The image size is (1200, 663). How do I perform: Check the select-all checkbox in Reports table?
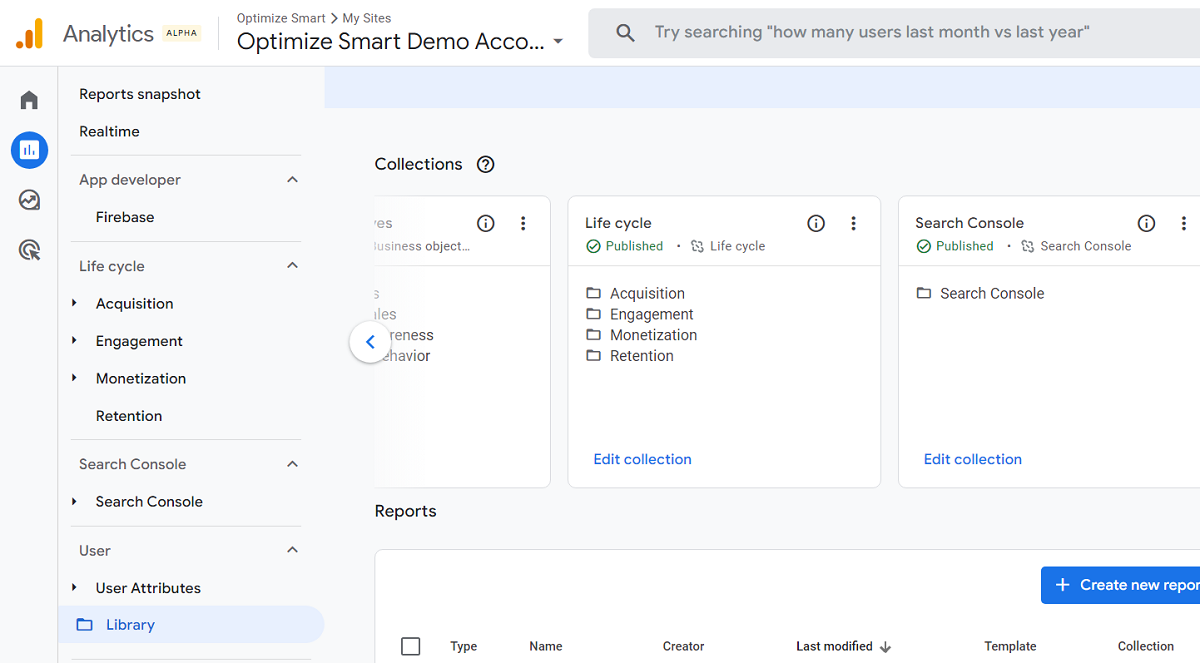click(410, 646)
